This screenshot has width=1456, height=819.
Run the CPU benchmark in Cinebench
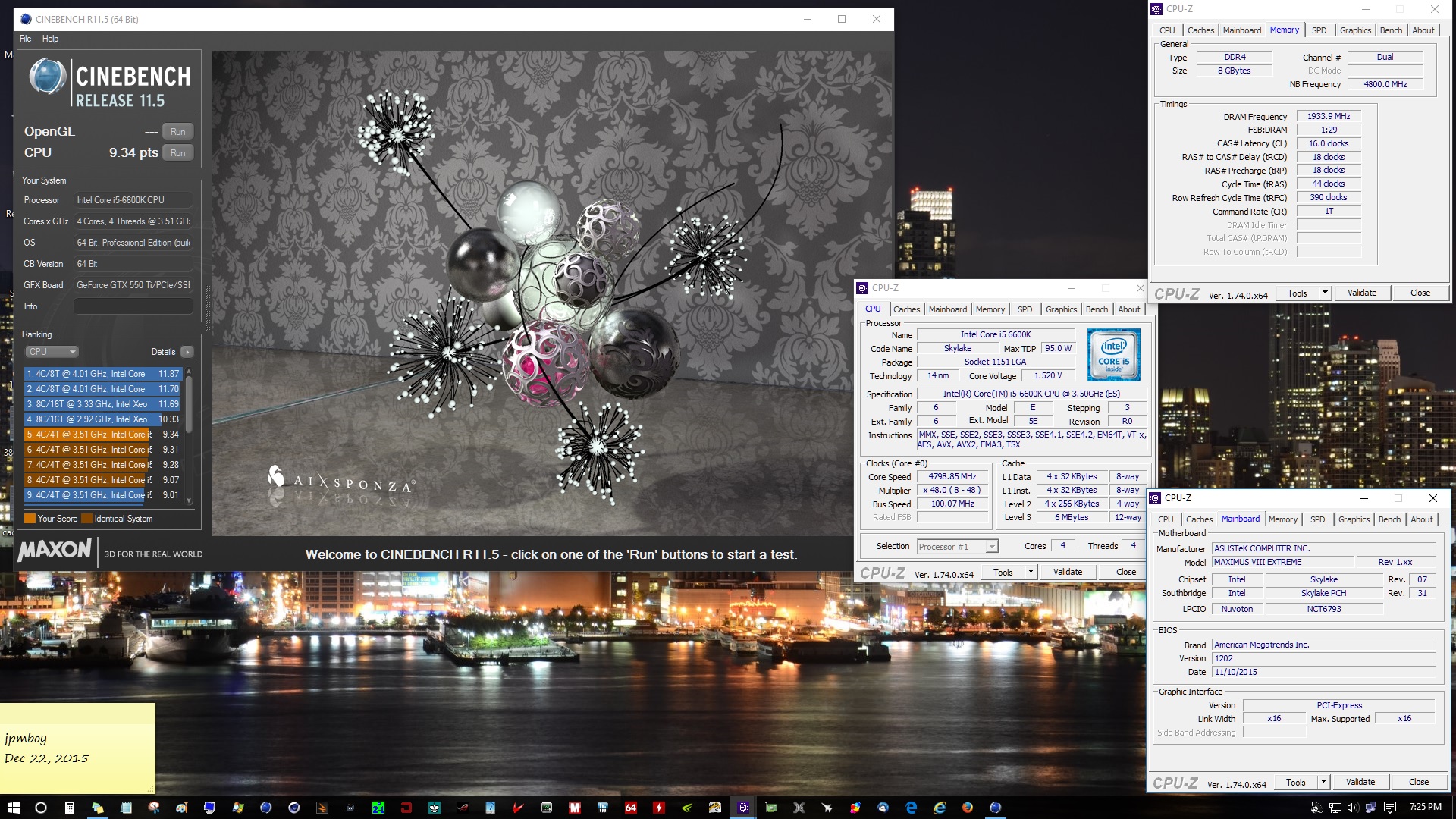click(177, 152)
